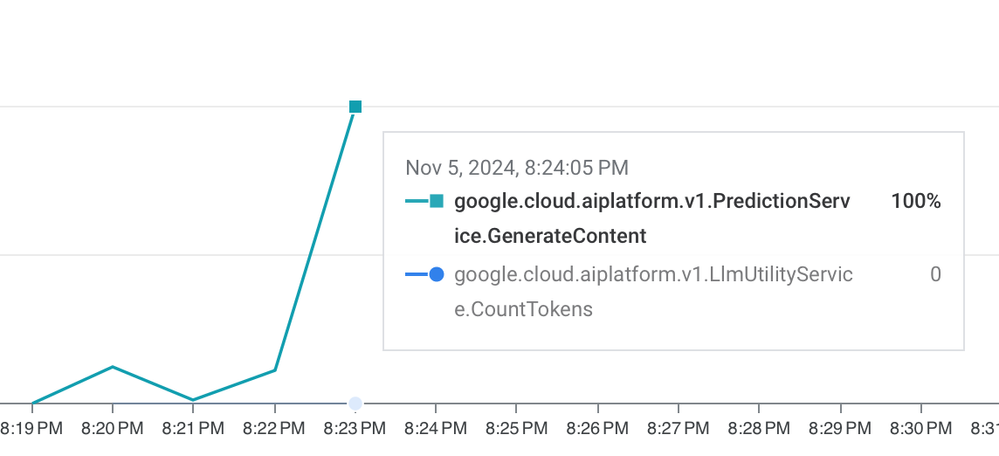Click the 100% value in the tooltip
This screenshot has height=456, width=999.
pyautogui.click(x=916, y=202)
